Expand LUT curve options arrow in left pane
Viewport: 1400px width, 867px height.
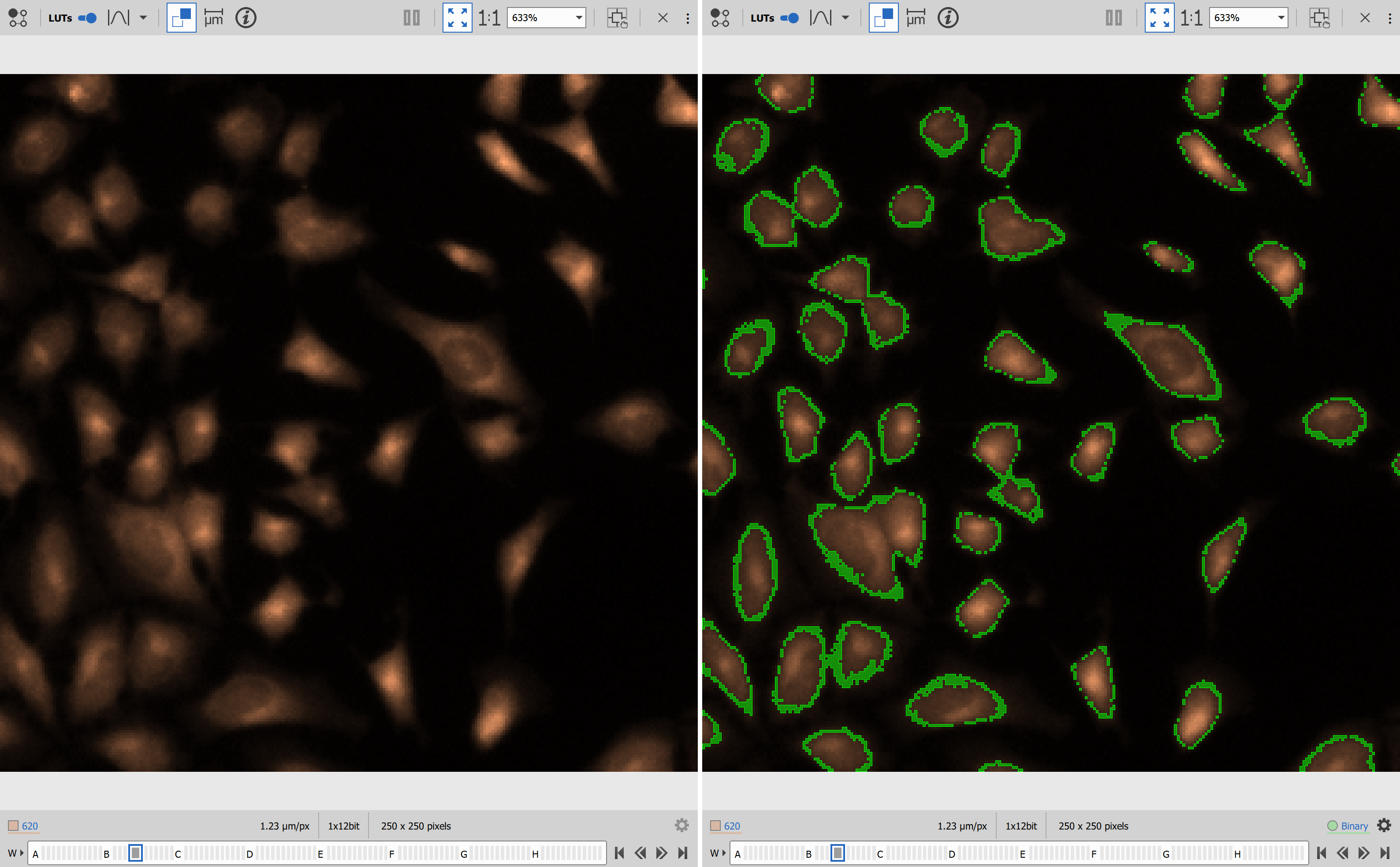coord(143,18)
